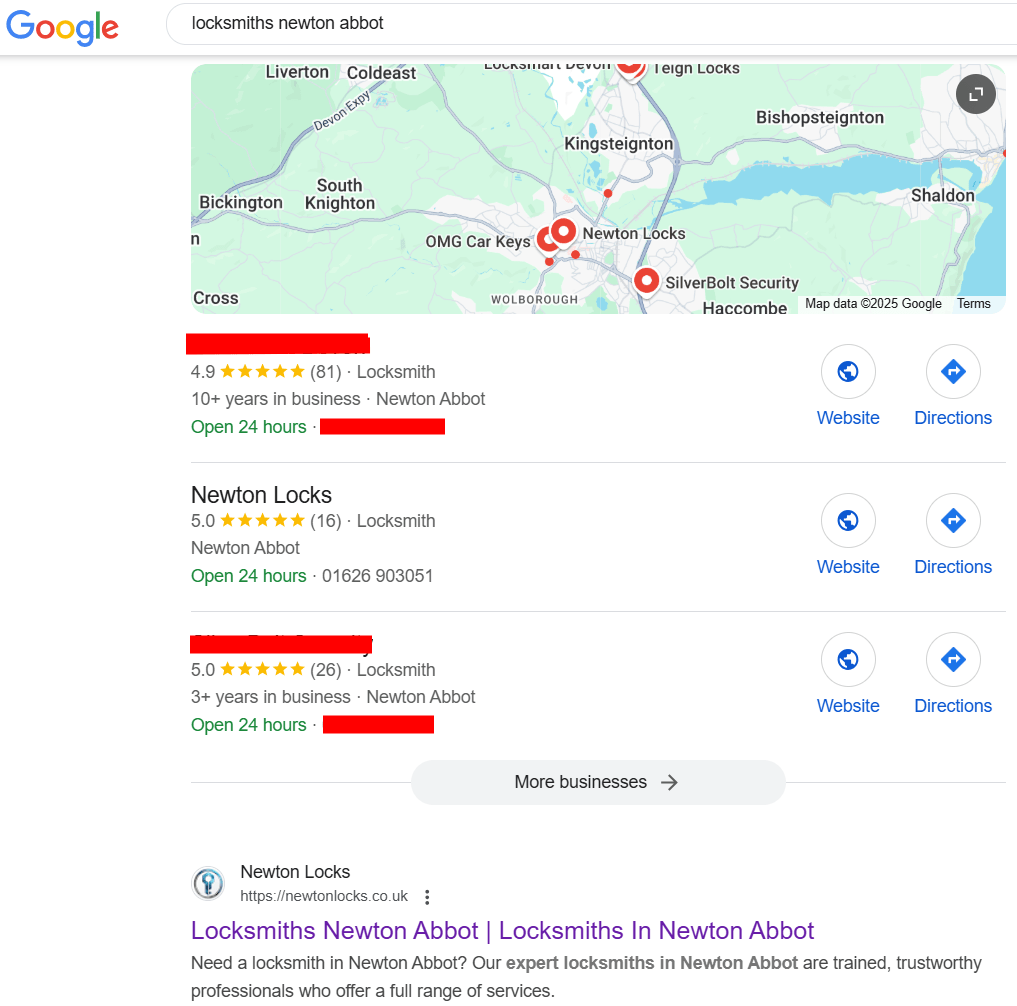
Task: Click the map Terms link
Action: coord(973,304)
